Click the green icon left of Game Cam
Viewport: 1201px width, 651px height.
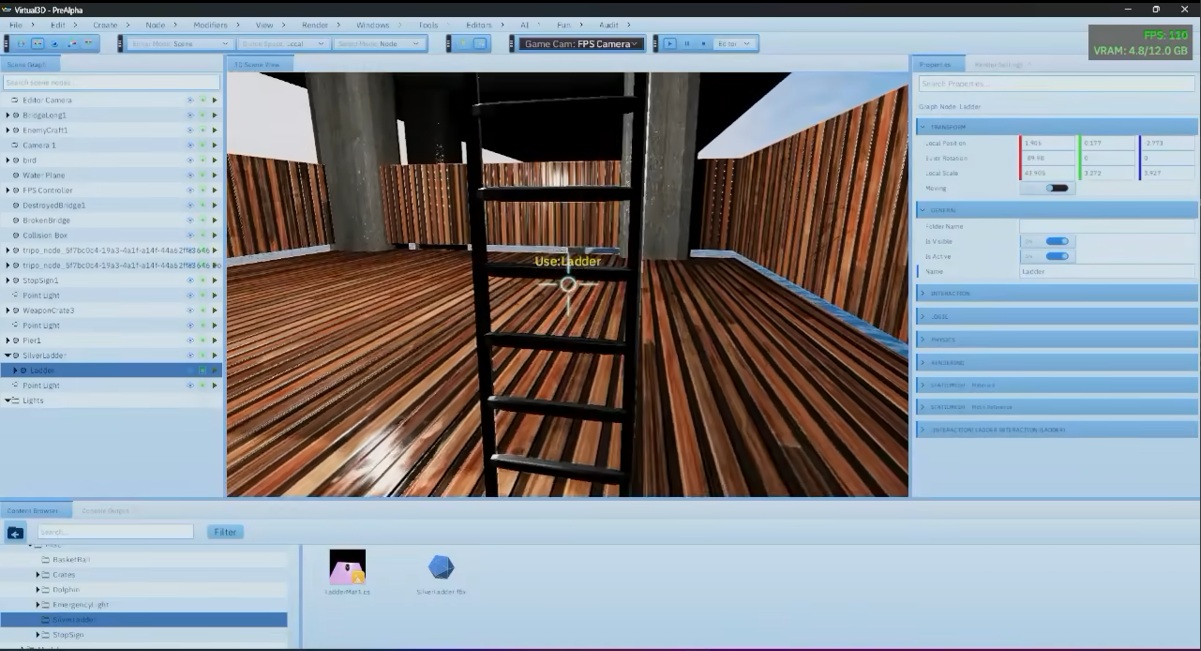(x=463, y=44)
